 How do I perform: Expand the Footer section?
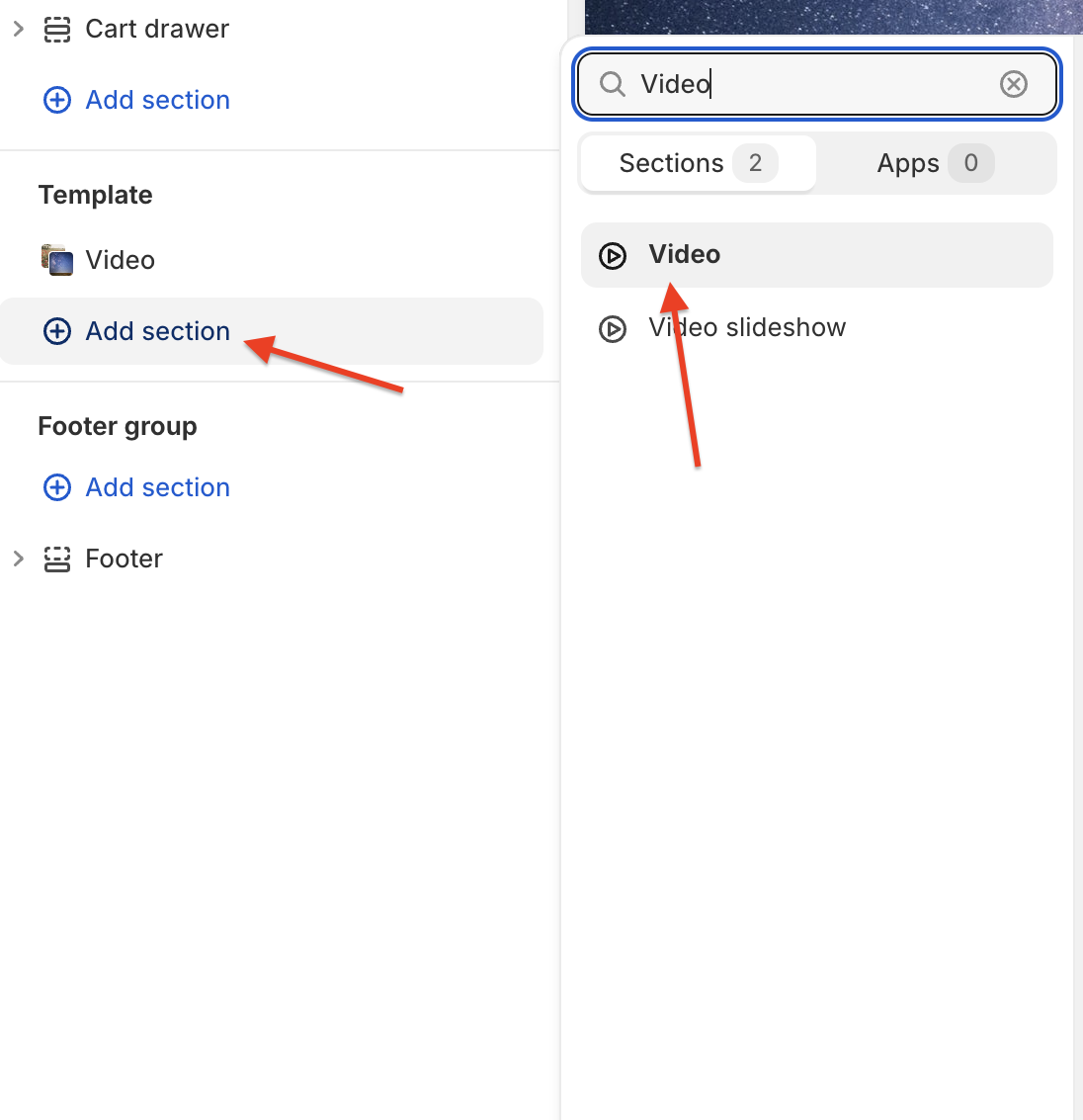pos(18,560)
